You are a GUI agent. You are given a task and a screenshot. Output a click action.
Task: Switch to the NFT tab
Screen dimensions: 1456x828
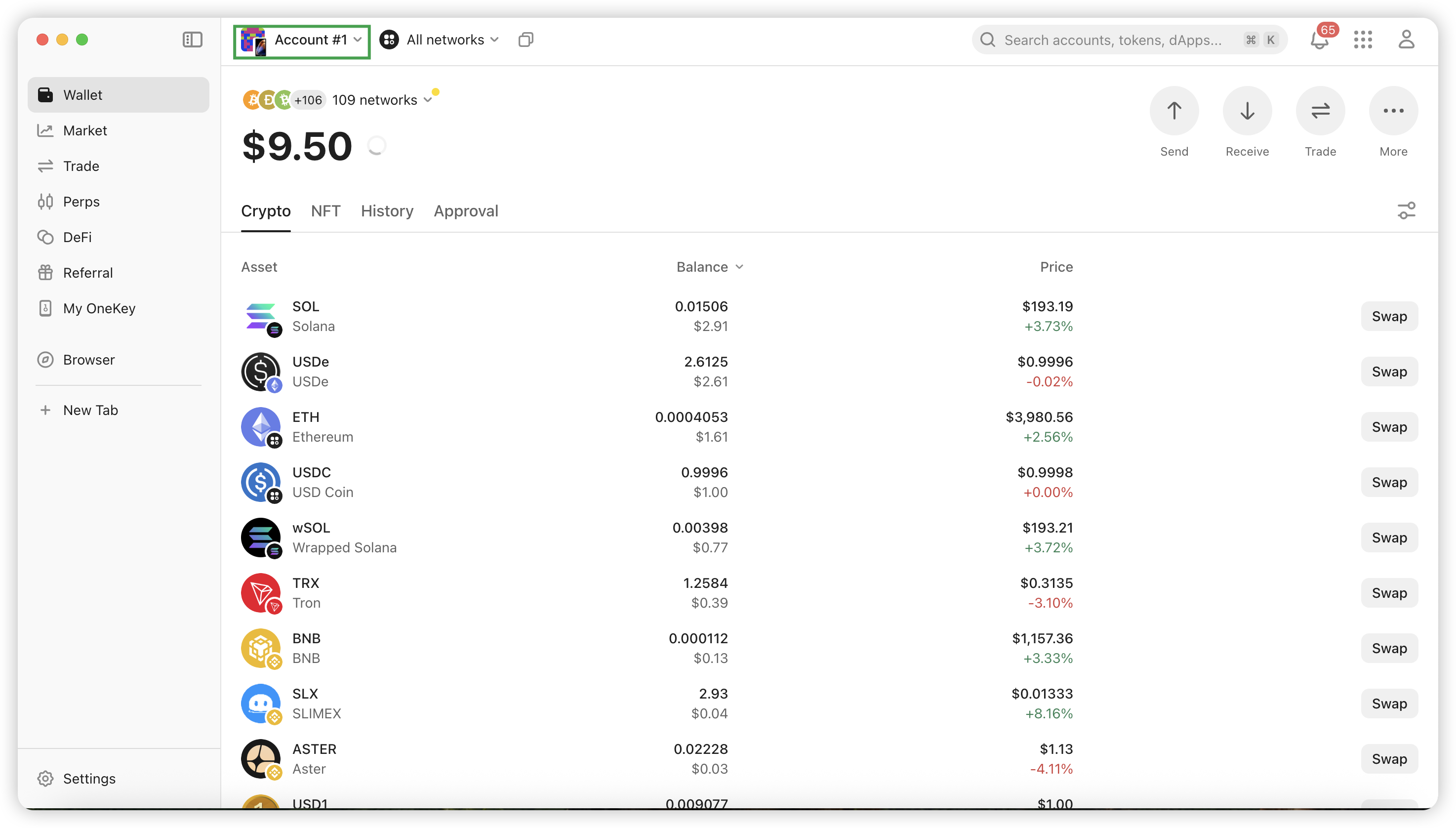(x=326, y=211)
